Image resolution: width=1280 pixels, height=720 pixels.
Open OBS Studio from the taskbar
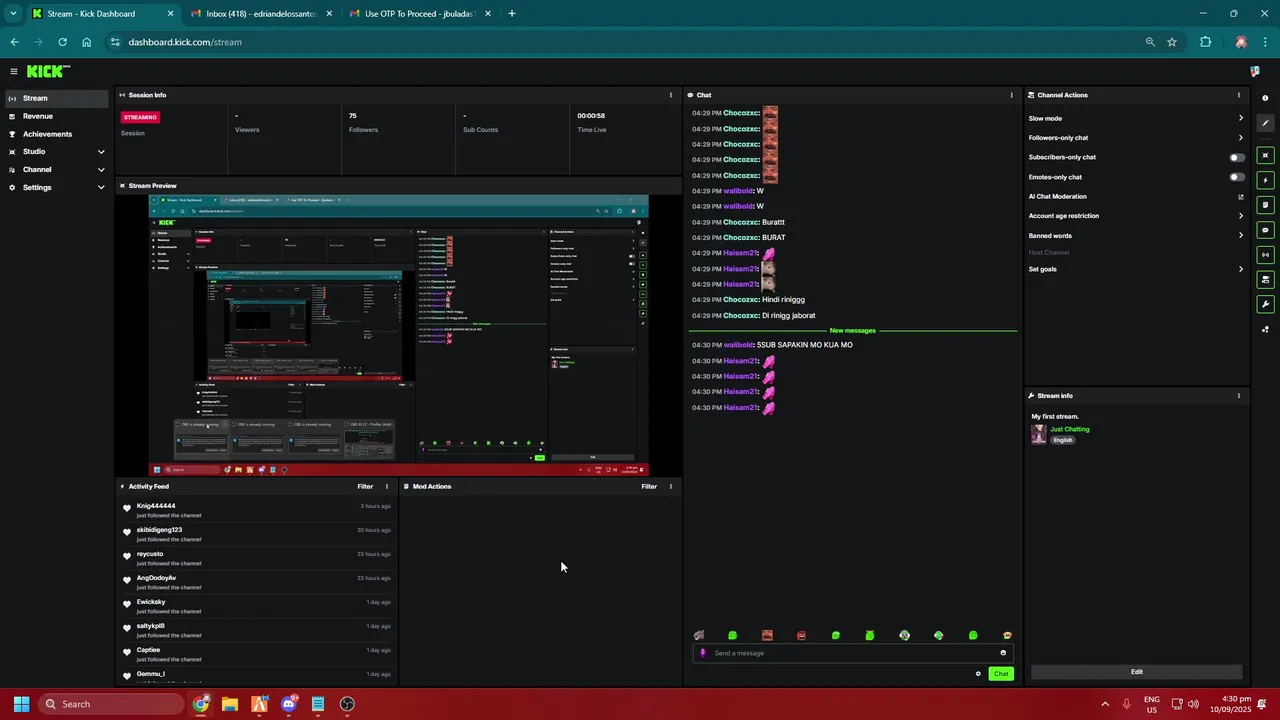347,704
